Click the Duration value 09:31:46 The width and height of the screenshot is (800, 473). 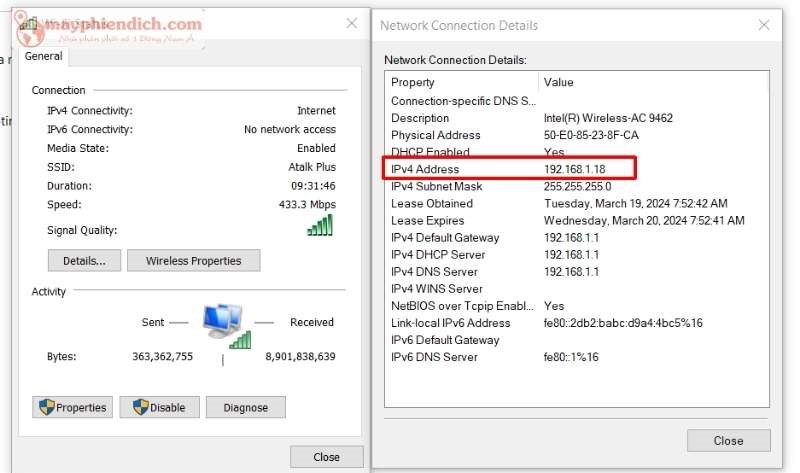pyautogui.click(x=313, y=186)
